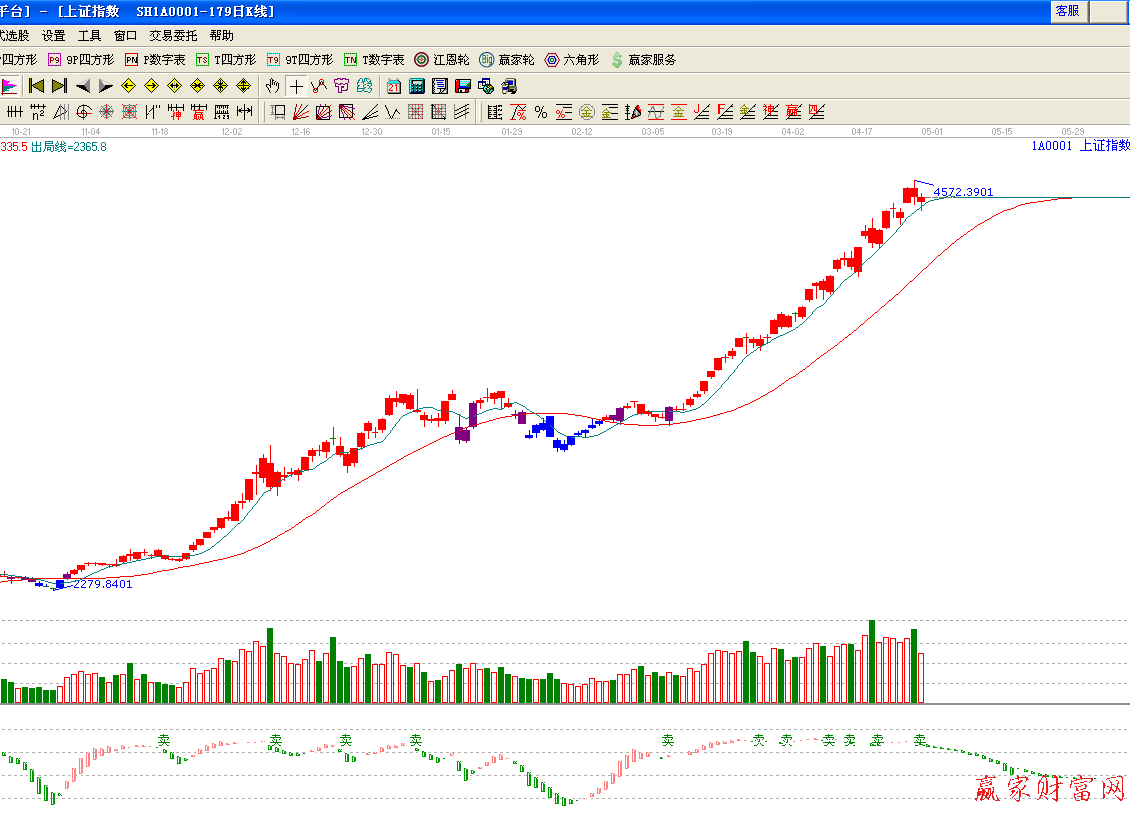Jump to first bar with skip-to-start arrow

click(x=37, y=86)
